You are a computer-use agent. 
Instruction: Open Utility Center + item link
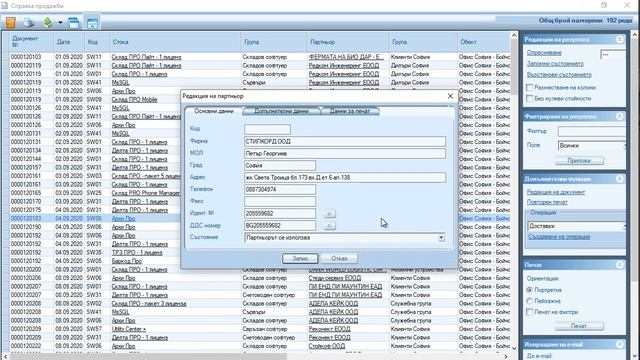tap(129, 329)
